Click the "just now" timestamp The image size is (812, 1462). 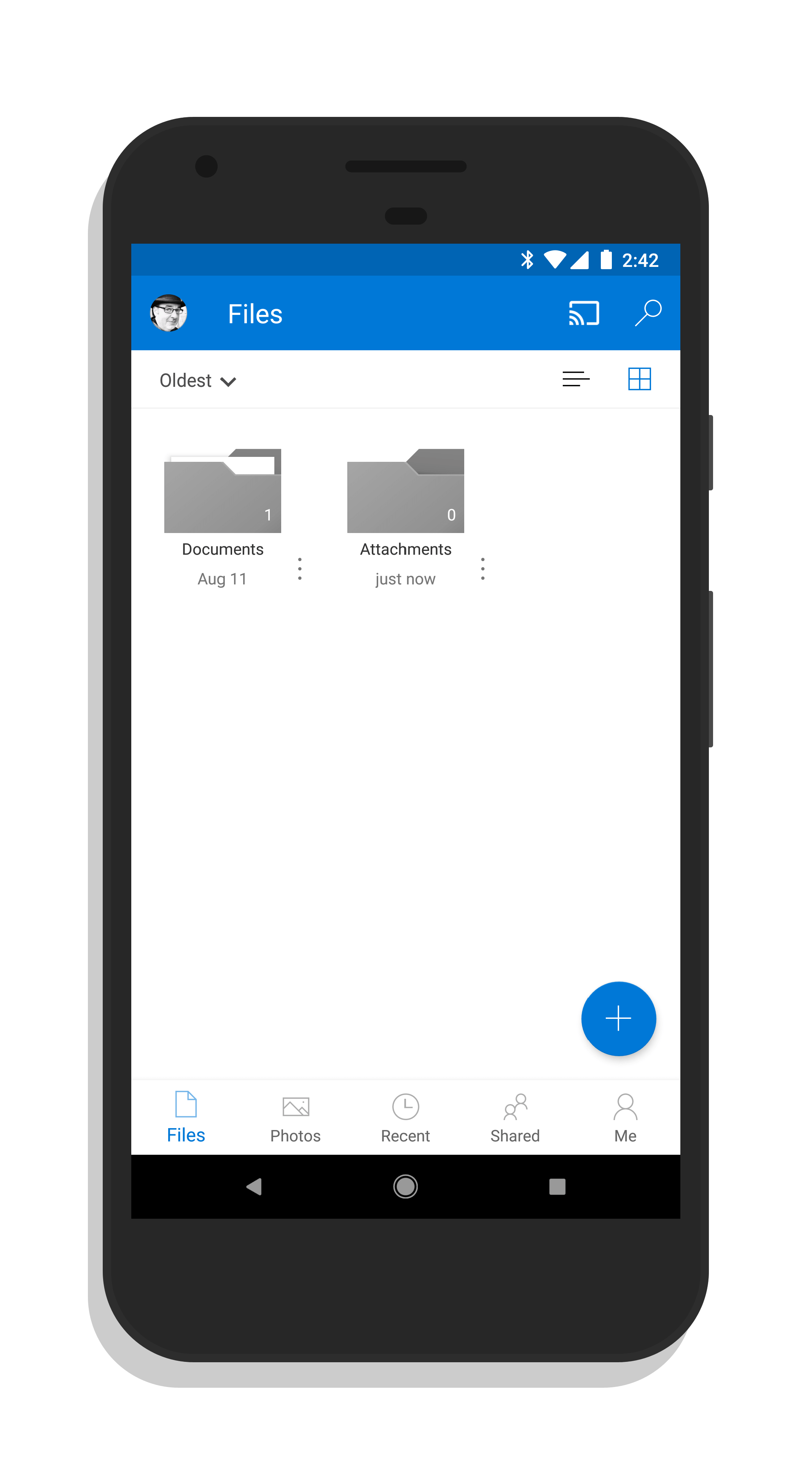tap(405, 579)
